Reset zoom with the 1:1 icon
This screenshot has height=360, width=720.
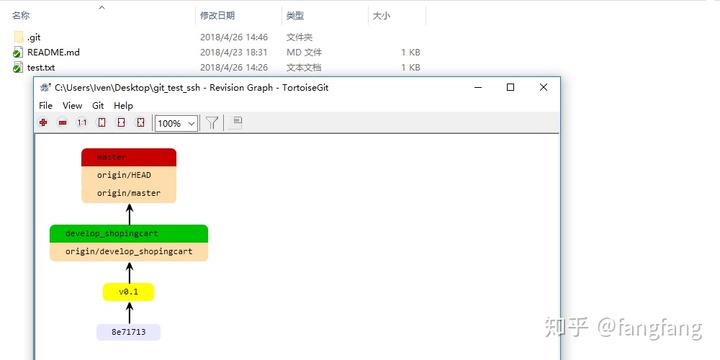click(82, 123)
